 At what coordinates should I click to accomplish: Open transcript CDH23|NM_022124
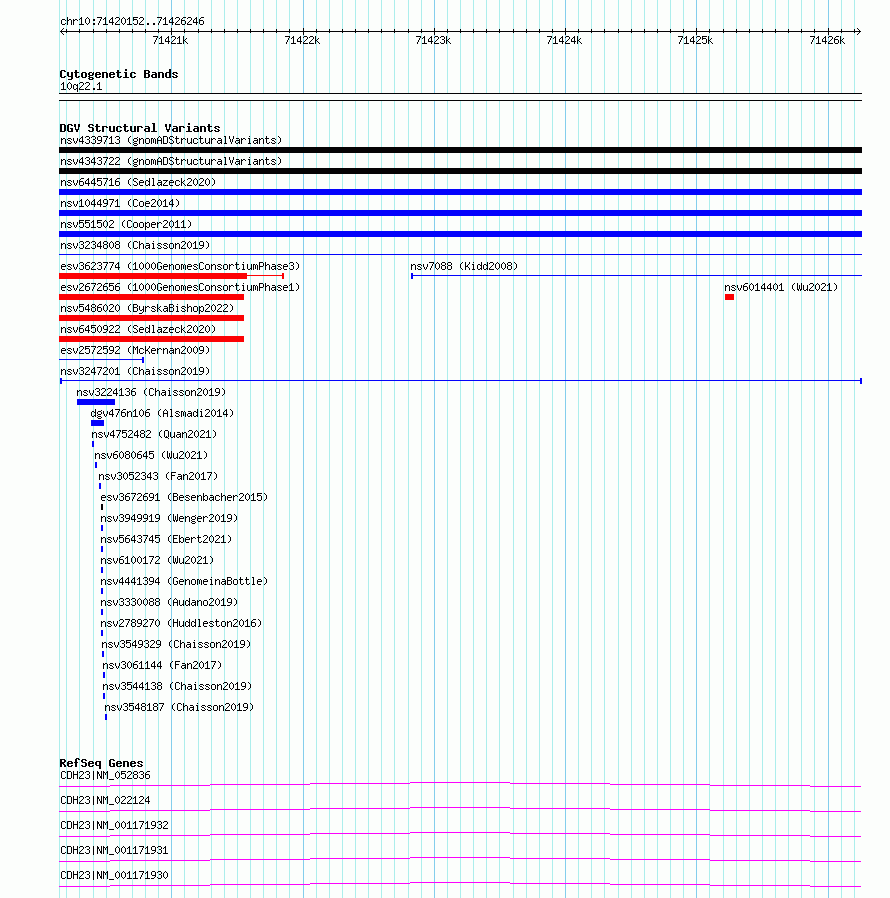105,801
